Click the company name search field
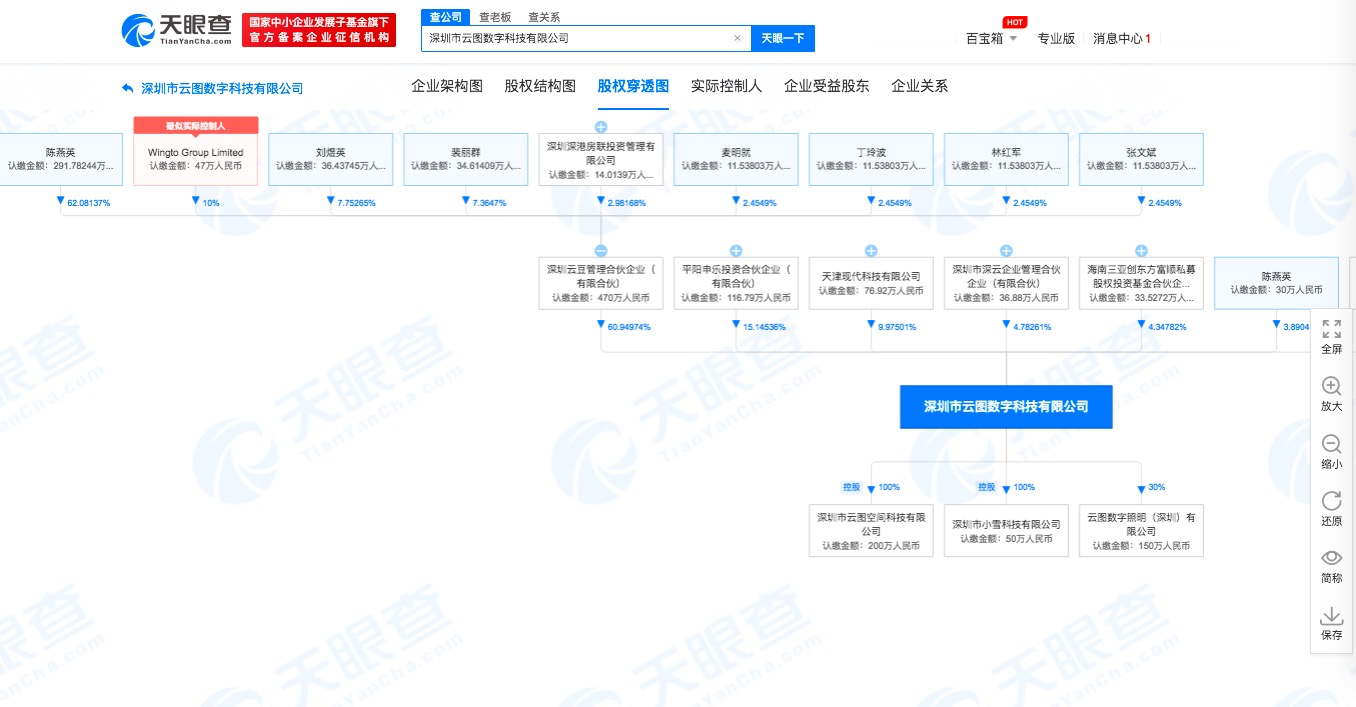The height and width of the screenshot is (707, 1356). pos(577,38)
